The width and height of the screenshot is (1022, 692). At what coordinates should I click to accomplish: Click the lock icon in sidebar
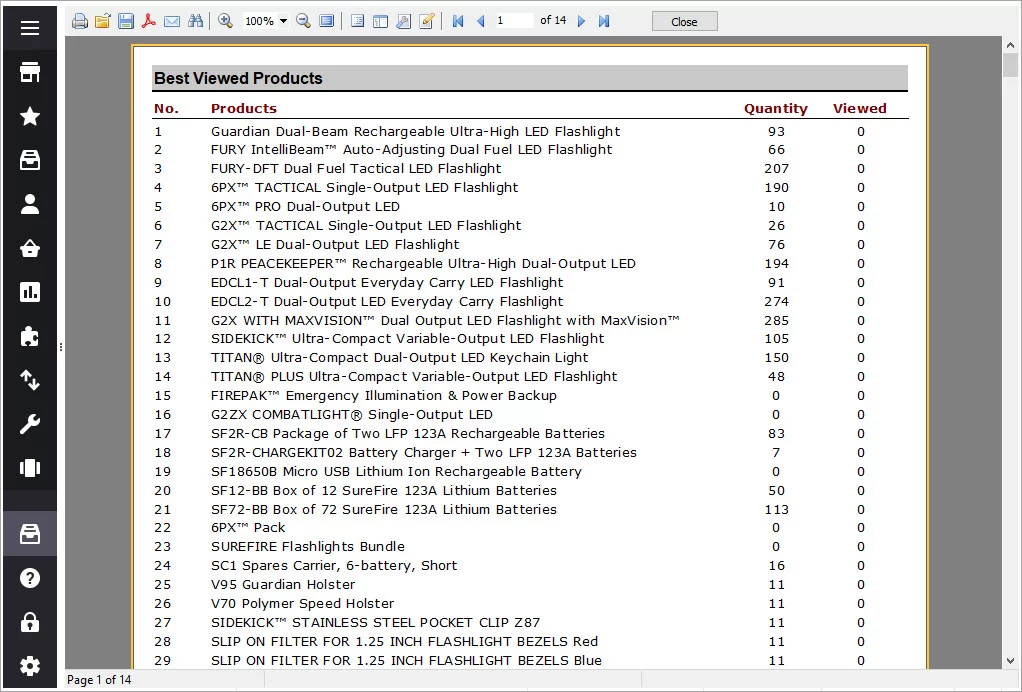(x=30, y=622)
